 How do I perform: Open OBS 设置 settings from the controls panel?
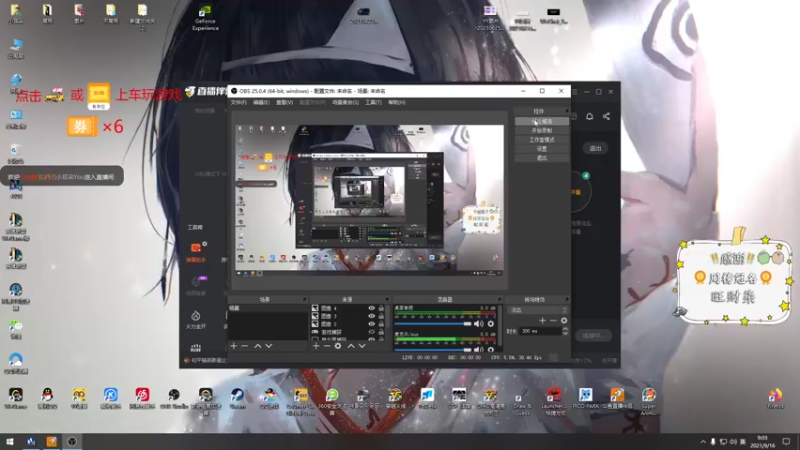(542, 149)
